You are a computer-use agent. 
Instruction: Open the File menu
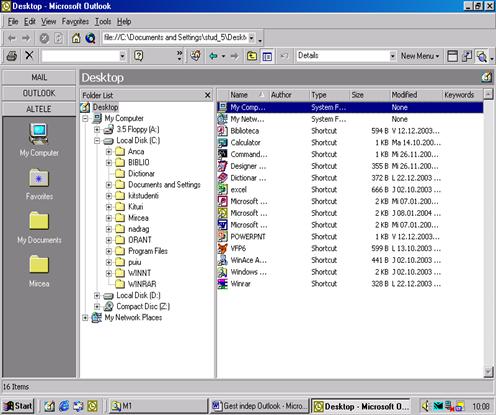pyautogui.click(x=13, y=22)
